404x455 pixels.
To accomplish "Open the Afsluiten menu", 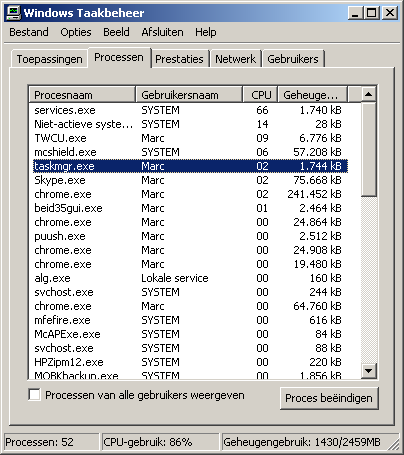I will point(162,32).
